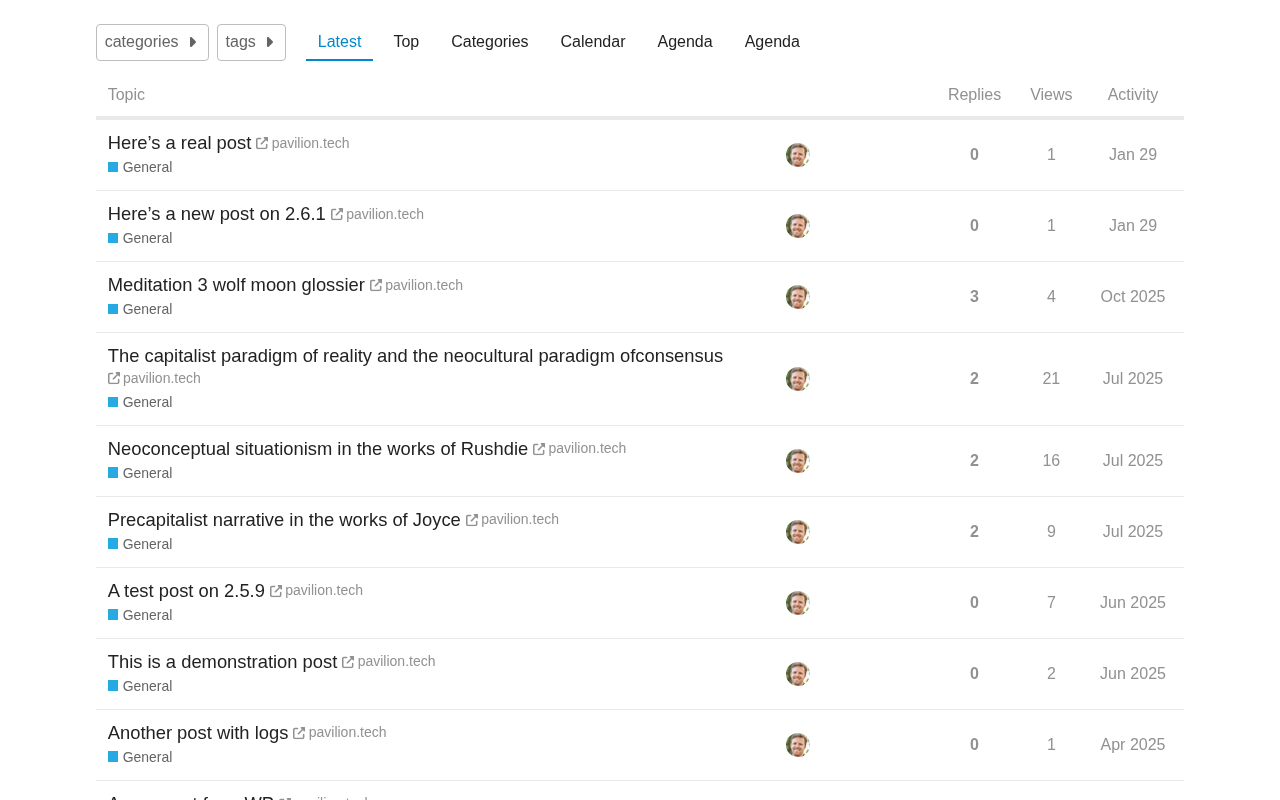Switch to the Top tab

click(x=406, y=42)
